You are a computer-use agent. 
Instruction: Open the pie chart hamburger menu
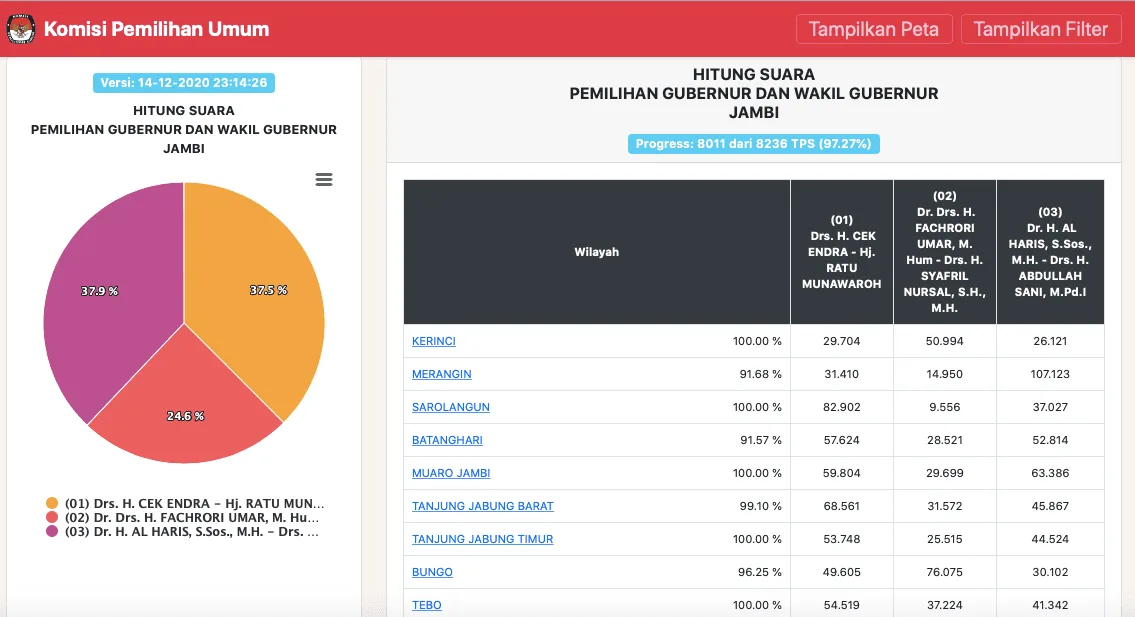(323, 179)
